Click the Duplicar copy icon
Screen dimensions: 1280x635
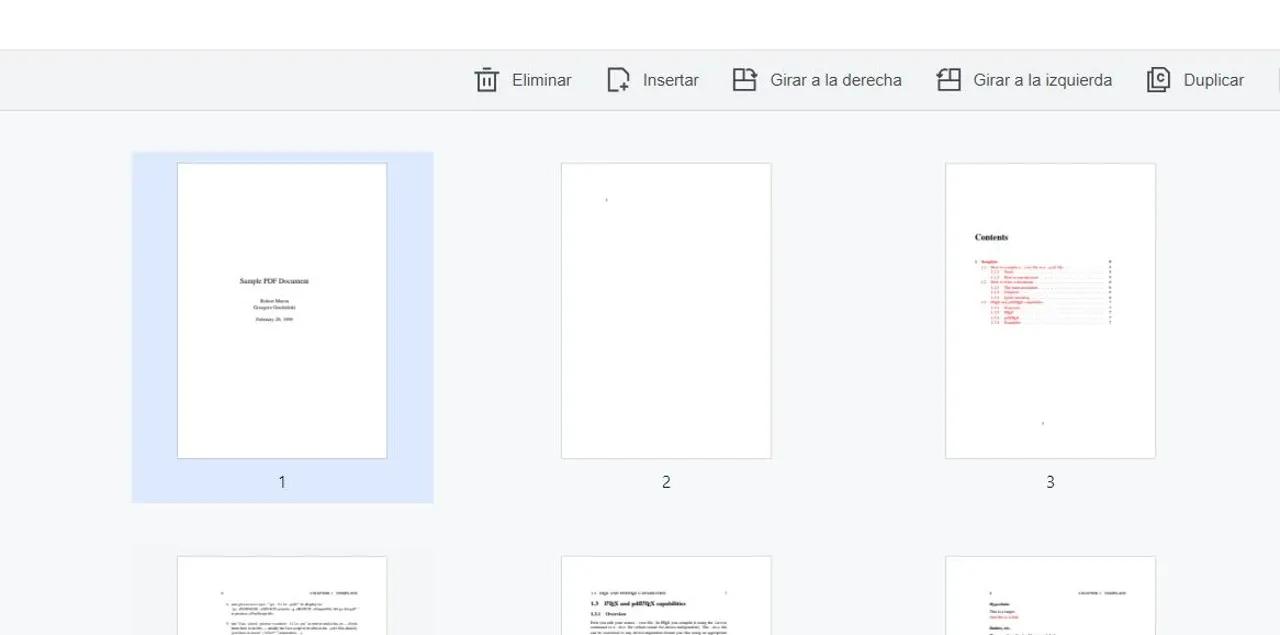tap(1158, 80)
